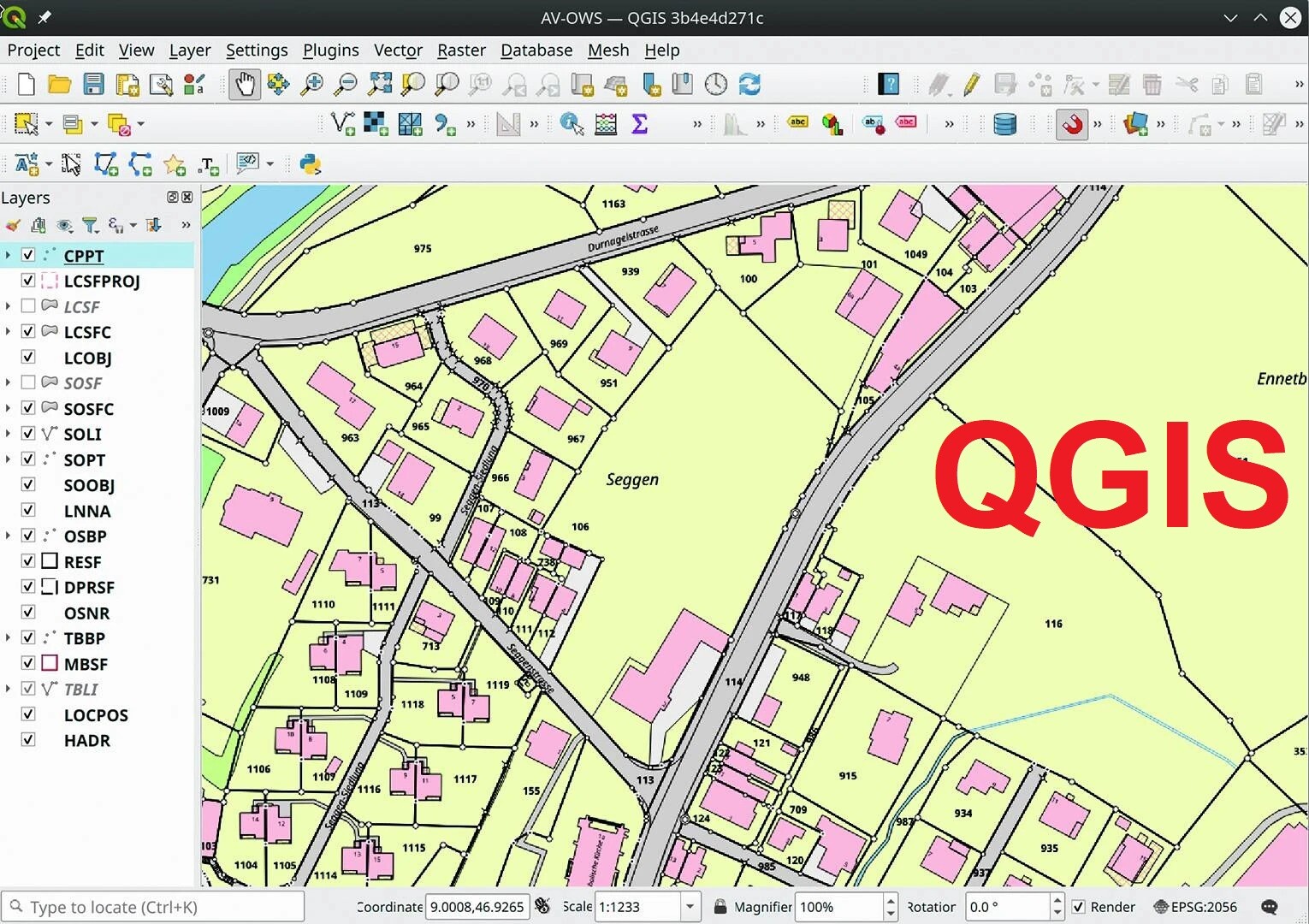Expand the SOSFC layer node

tap(8, 408)
